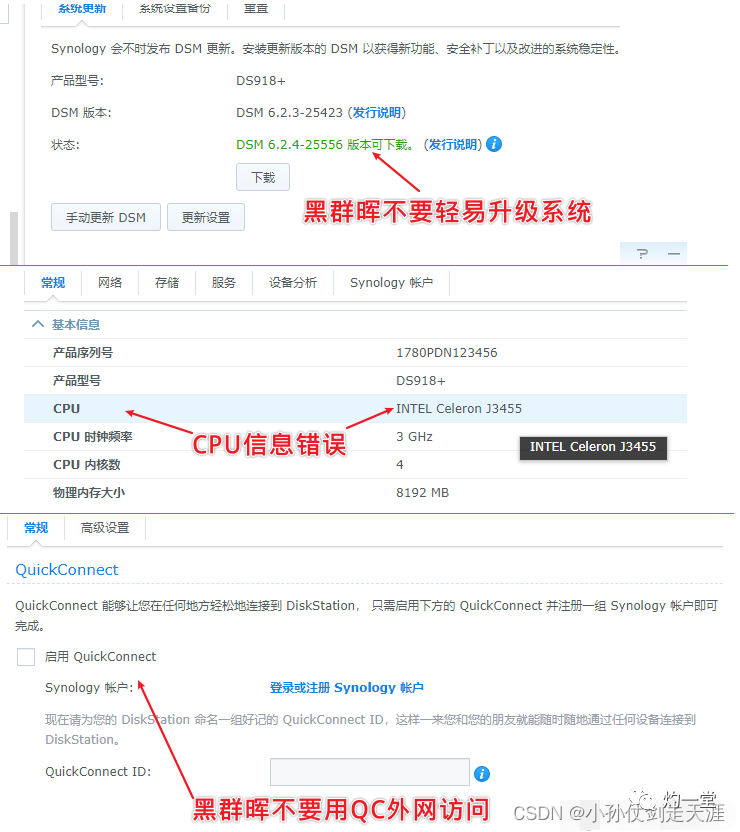This screenshot has width=740, height=832.
Task: Switch to the 网络 tab
Action: [x=110, y=282]
